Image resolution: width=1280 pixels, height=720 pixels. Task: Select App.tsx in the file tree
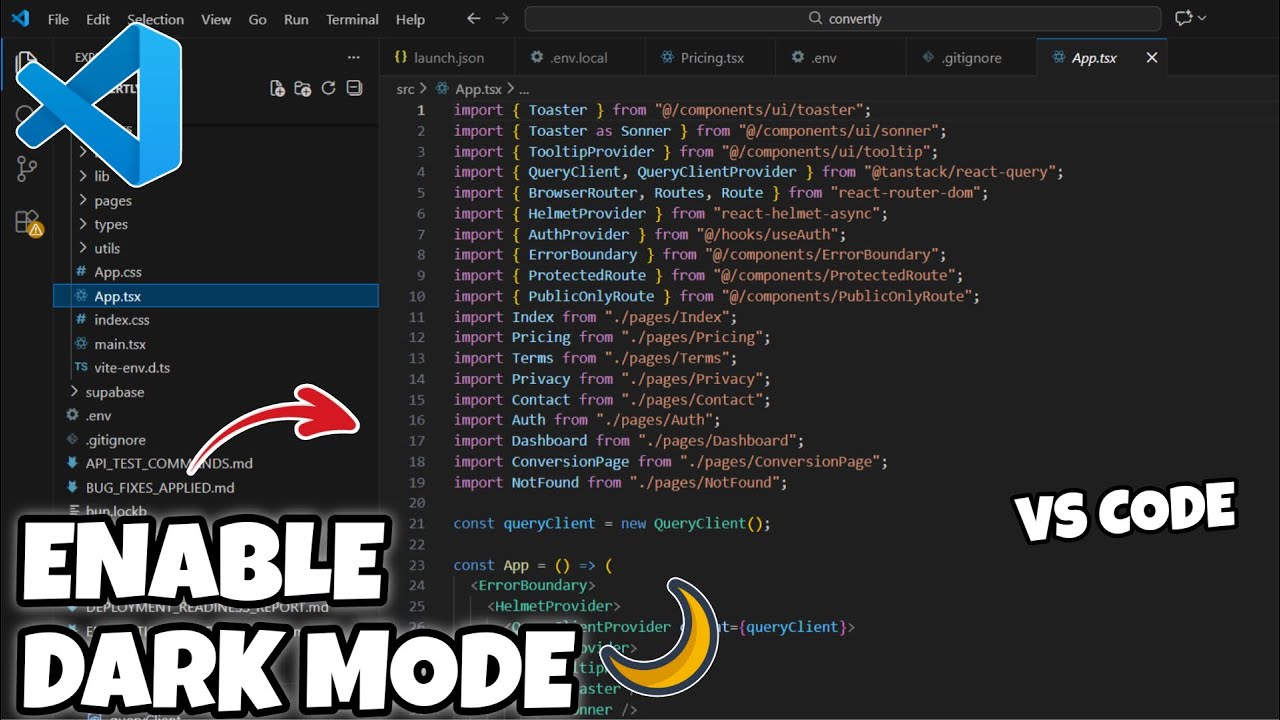[216, 296]
